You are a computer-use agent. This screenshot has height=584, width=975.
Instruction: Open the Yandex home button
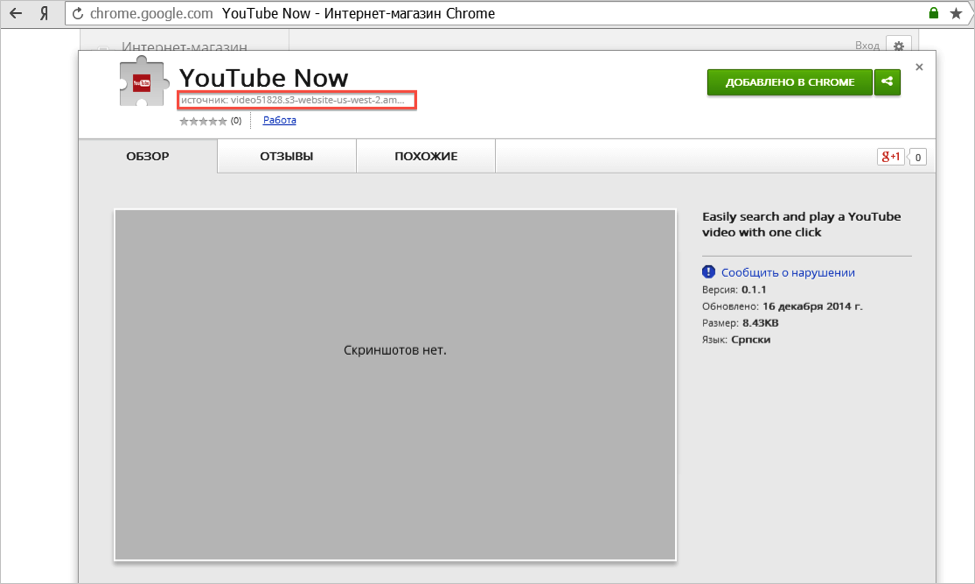pyautogui.click(x=44, y=13)
